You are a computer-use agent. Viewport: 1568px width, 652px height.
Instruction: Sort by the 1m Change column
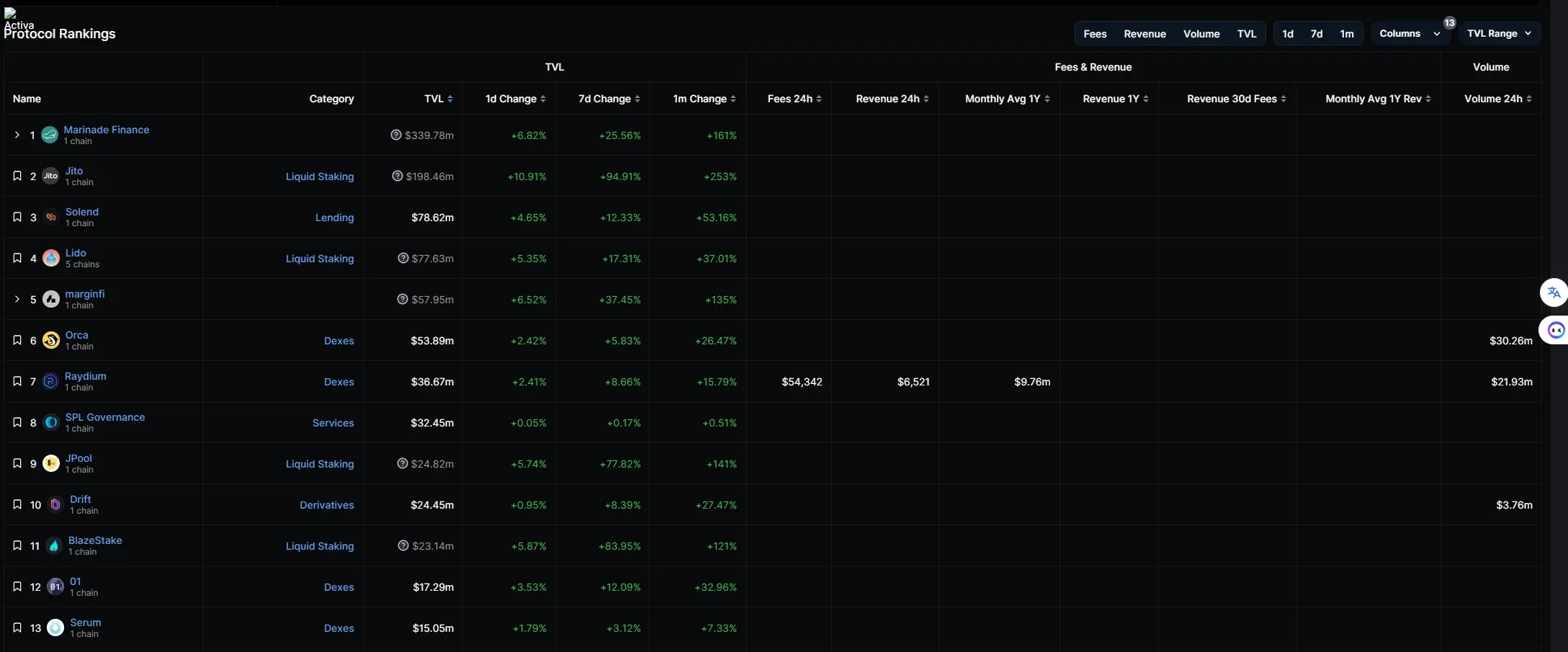click(x=704, y=99)
